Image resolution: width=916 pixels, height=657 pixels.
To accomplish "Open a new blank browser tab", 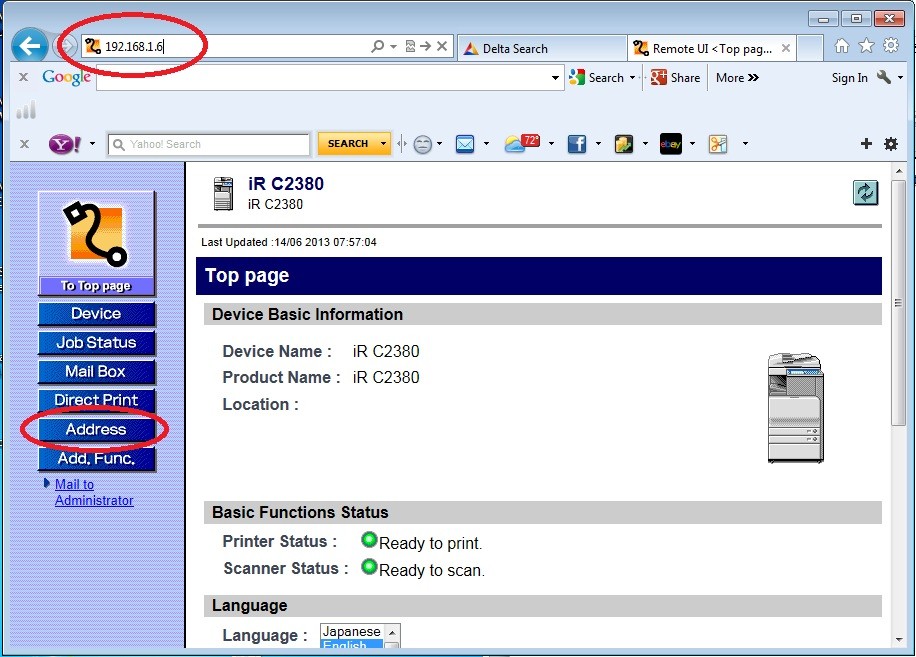I will click(810, 48).
